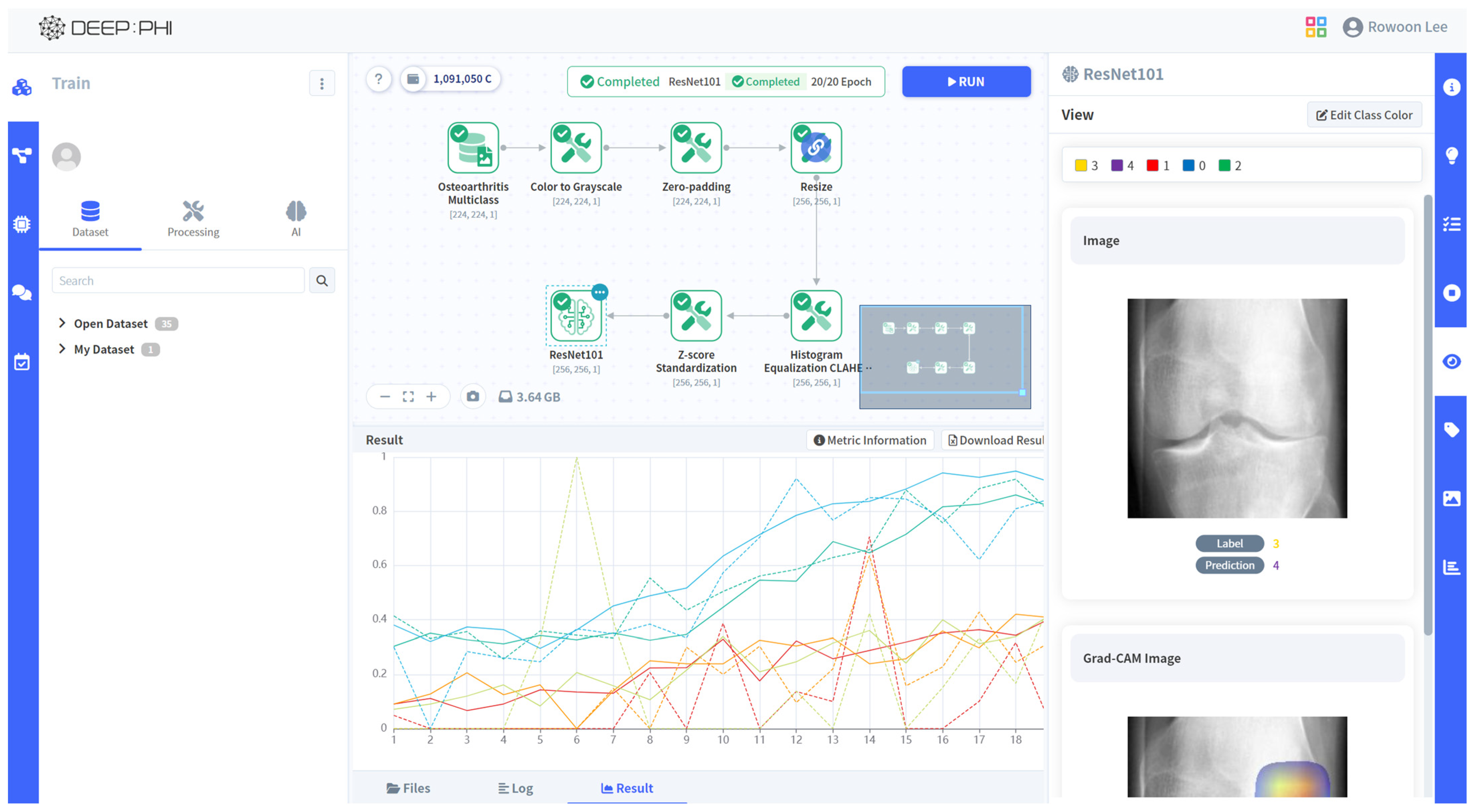1471x812 pixels.
Task: Click the help question mark icon
Action: [x=379, y=79]
